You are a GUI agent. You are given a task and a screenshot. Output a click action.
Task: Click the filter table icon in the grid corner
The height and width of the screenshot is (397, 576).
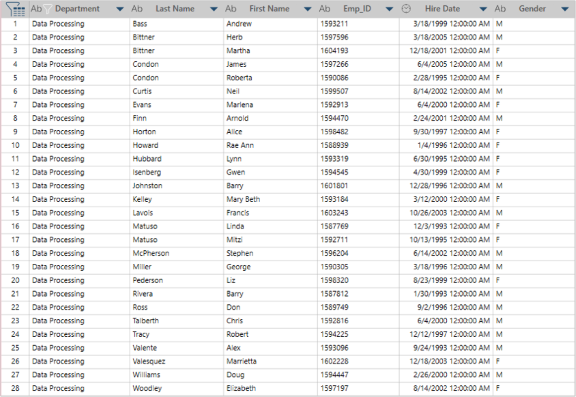pos(15,9)
